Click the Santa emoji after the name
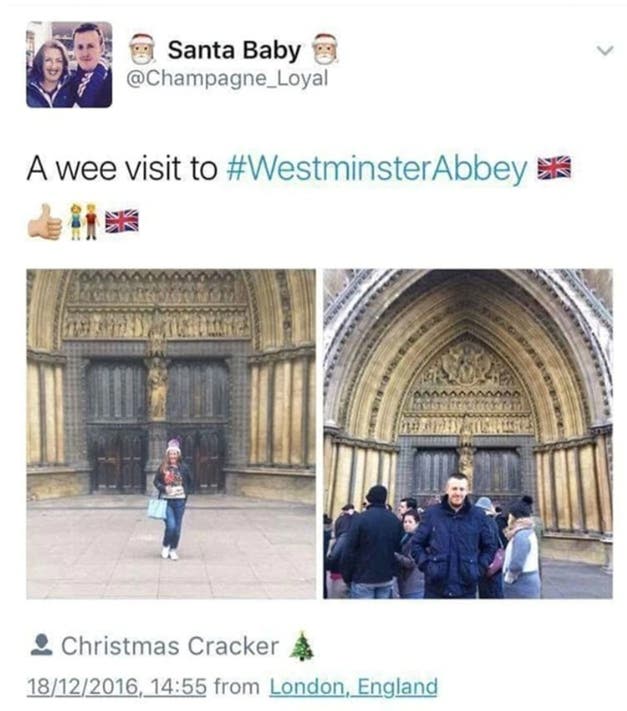 coord(326,49)
